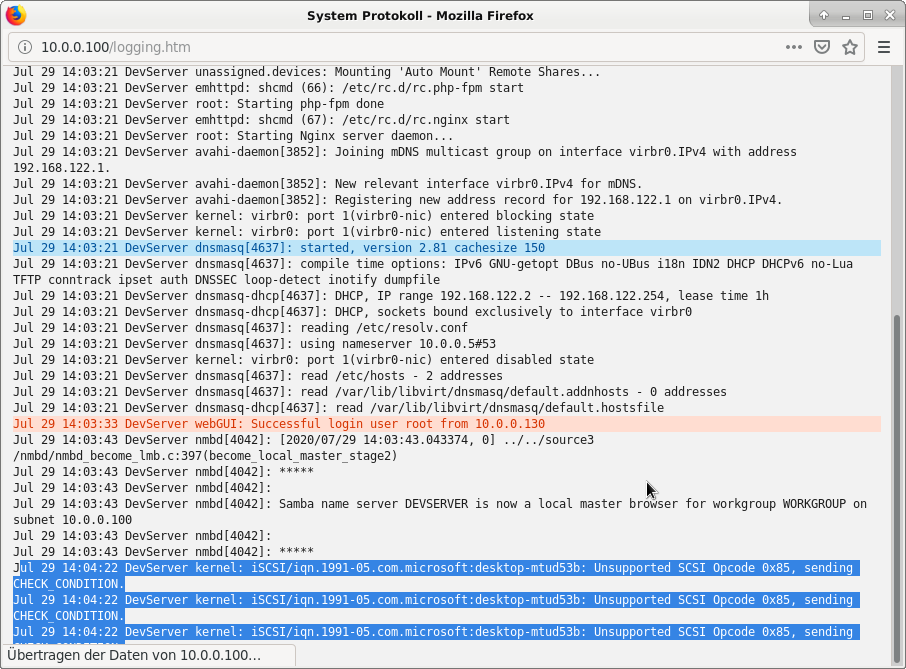906x669 pixels.
Task: Click the Pocket save icon
Action: pyautogui.click(x=822, y=47)
